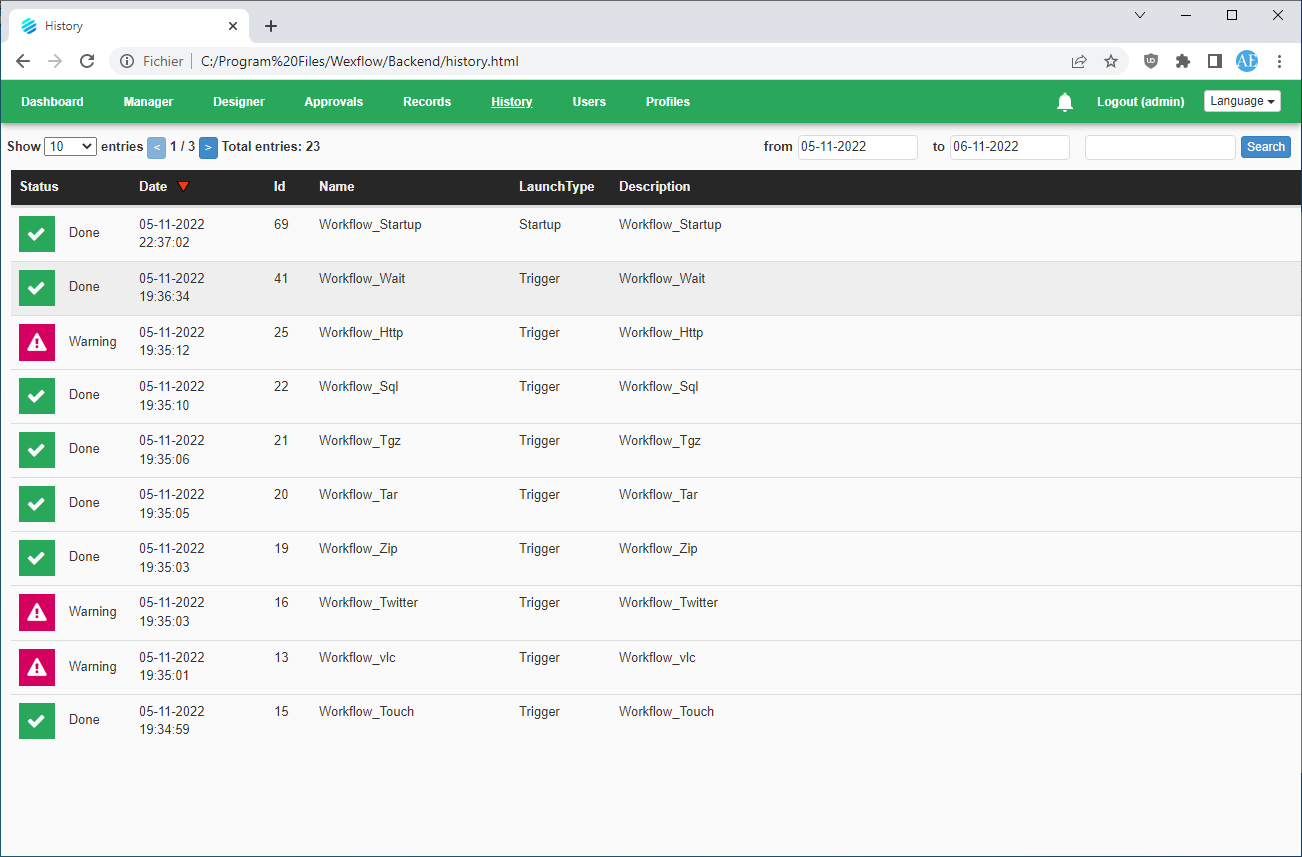Open the notifications bell icon
Screen dimensions: 1302x857
point(1065,102)
